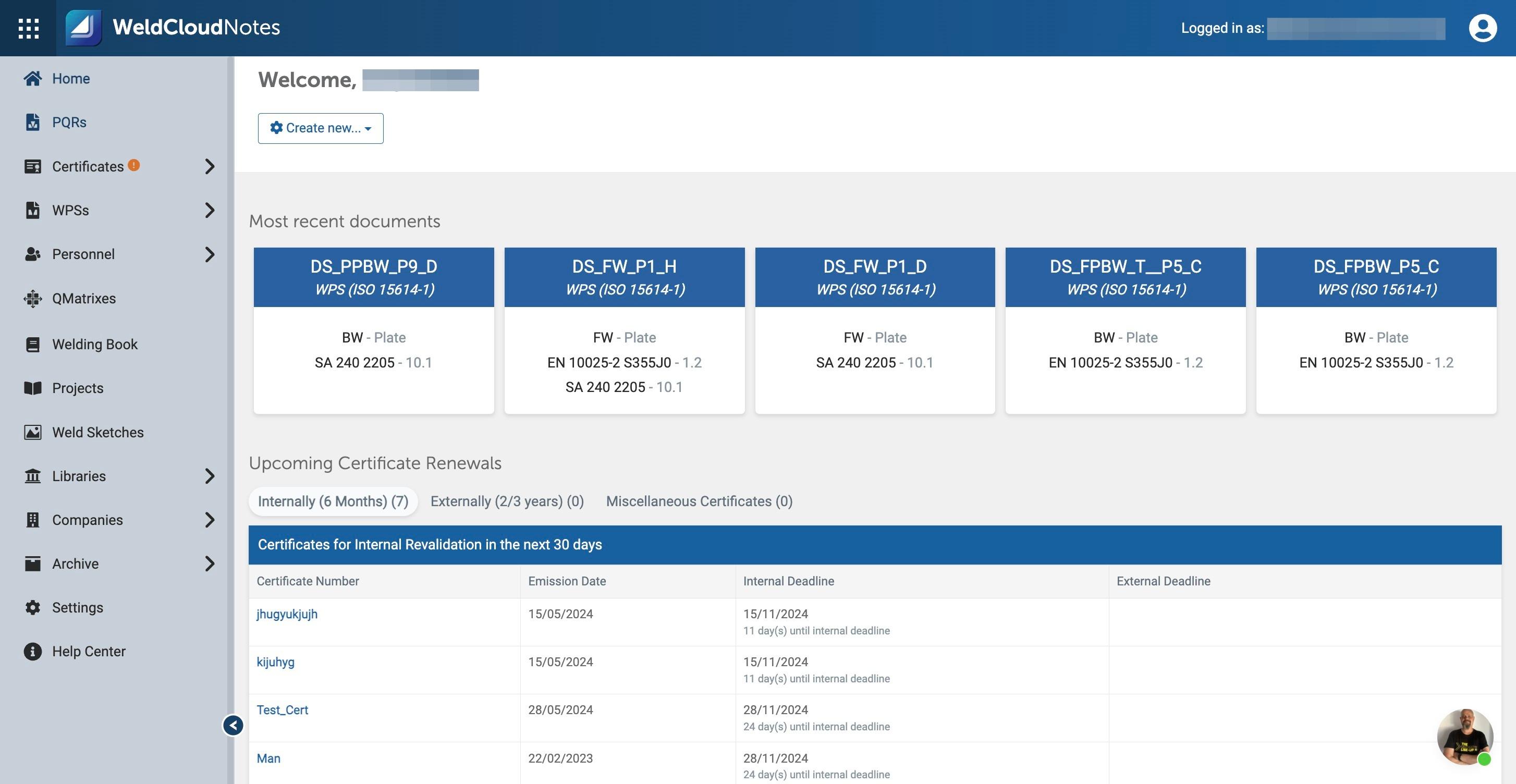Open the DS_FW_P1_D document card
1516x784 pixels.
tap(875, 331)
